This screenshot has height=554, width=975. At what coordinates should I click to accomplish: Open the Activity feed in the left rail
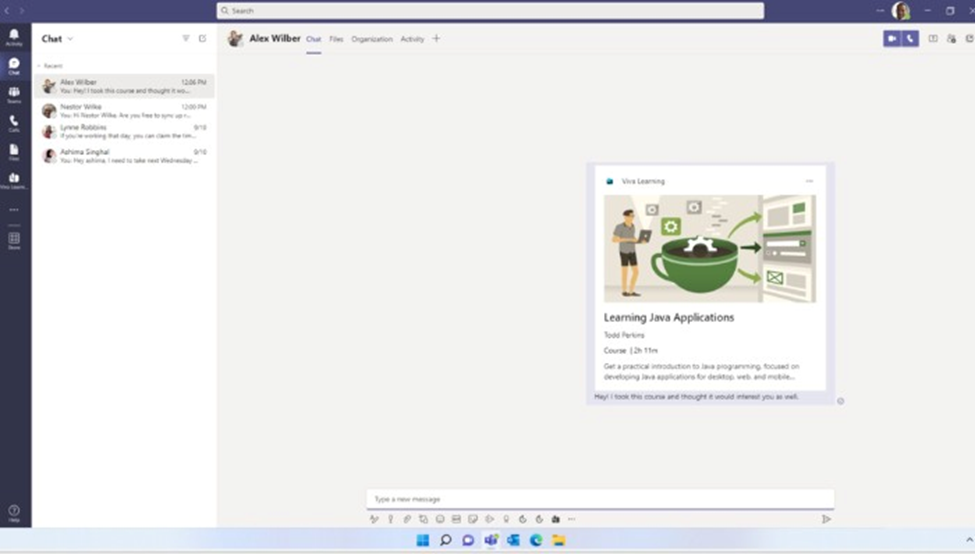[x=14, y=37]
